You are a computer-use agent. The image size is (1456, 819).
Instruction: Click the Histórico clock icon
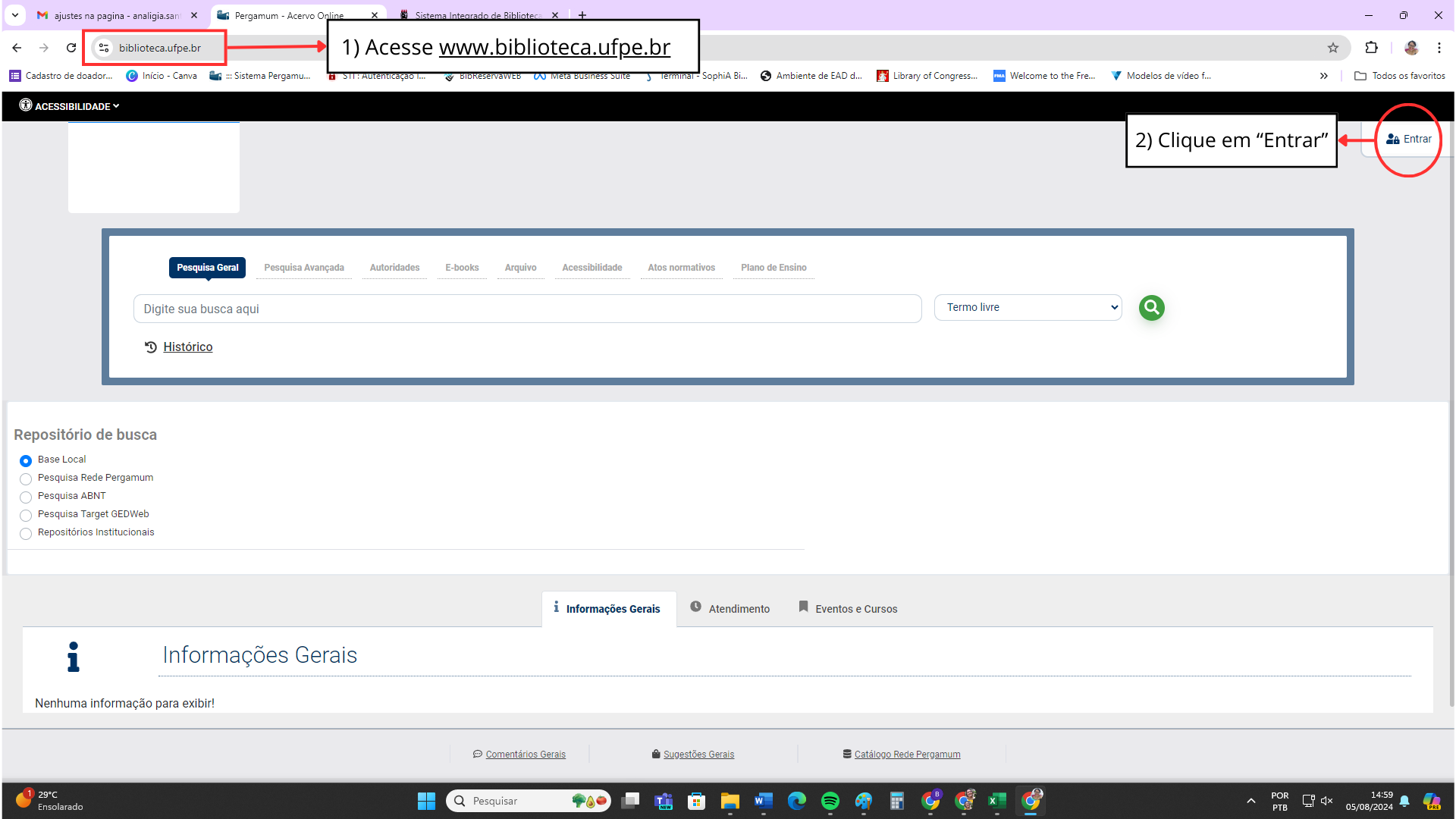tap(151, 347)
